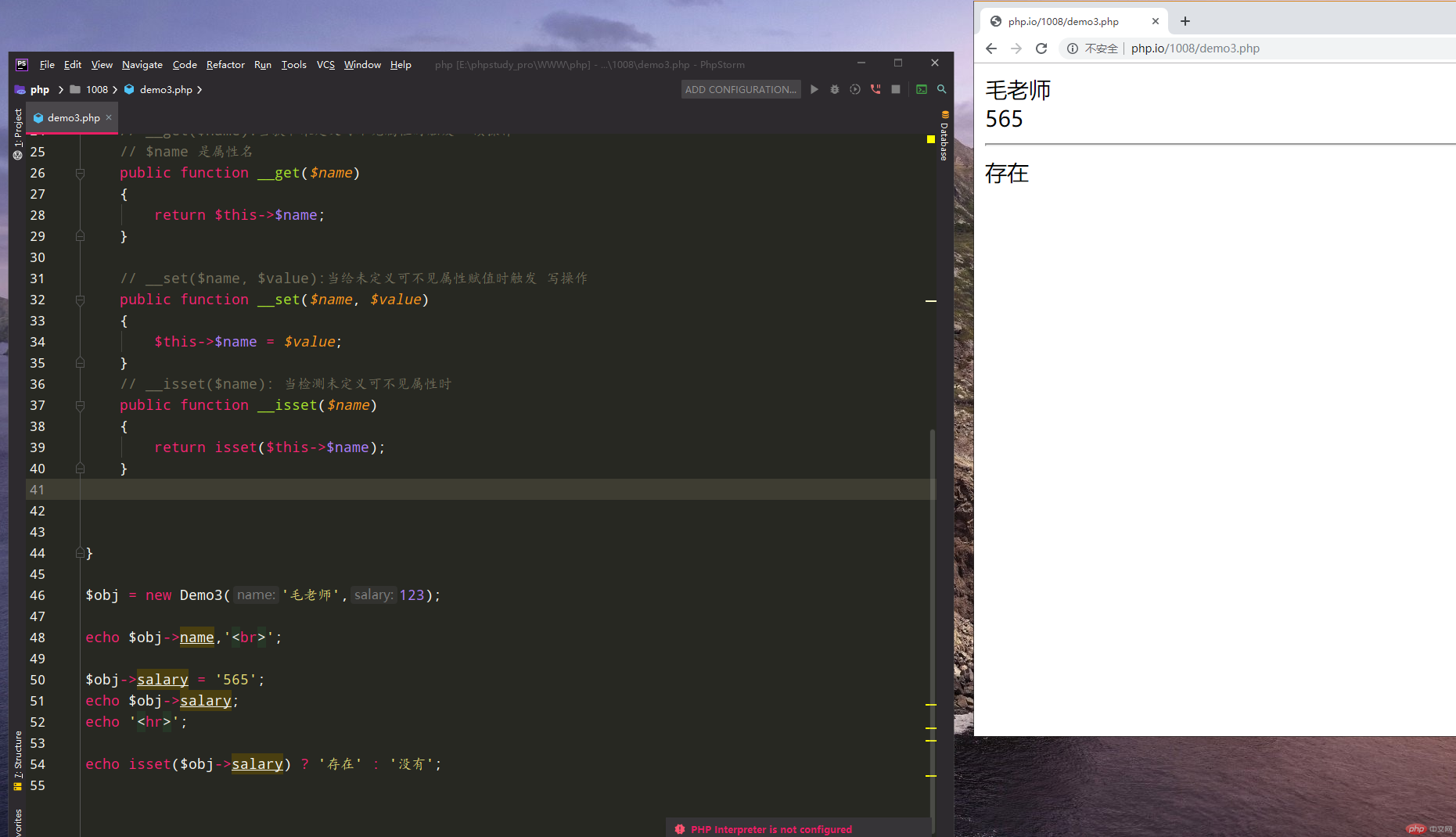1456x837 pixels.
Task: Click line number 54 in gutter
Action: 38,764
